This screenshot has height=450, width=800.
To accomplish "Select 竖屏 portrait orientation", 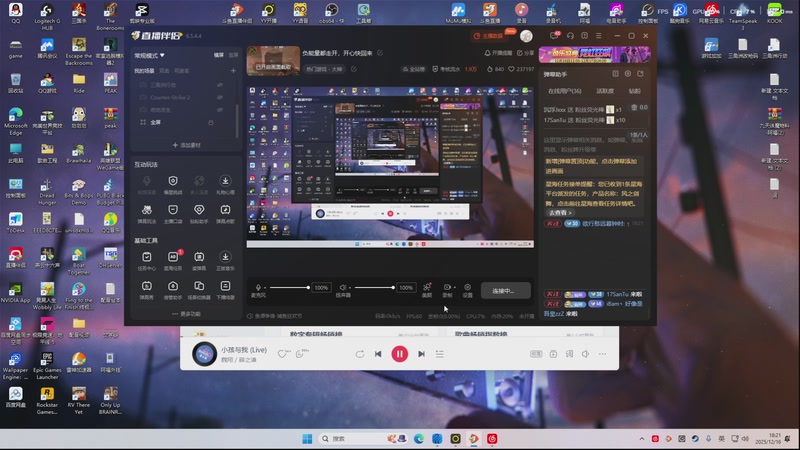I will click(x=233, y=55).
